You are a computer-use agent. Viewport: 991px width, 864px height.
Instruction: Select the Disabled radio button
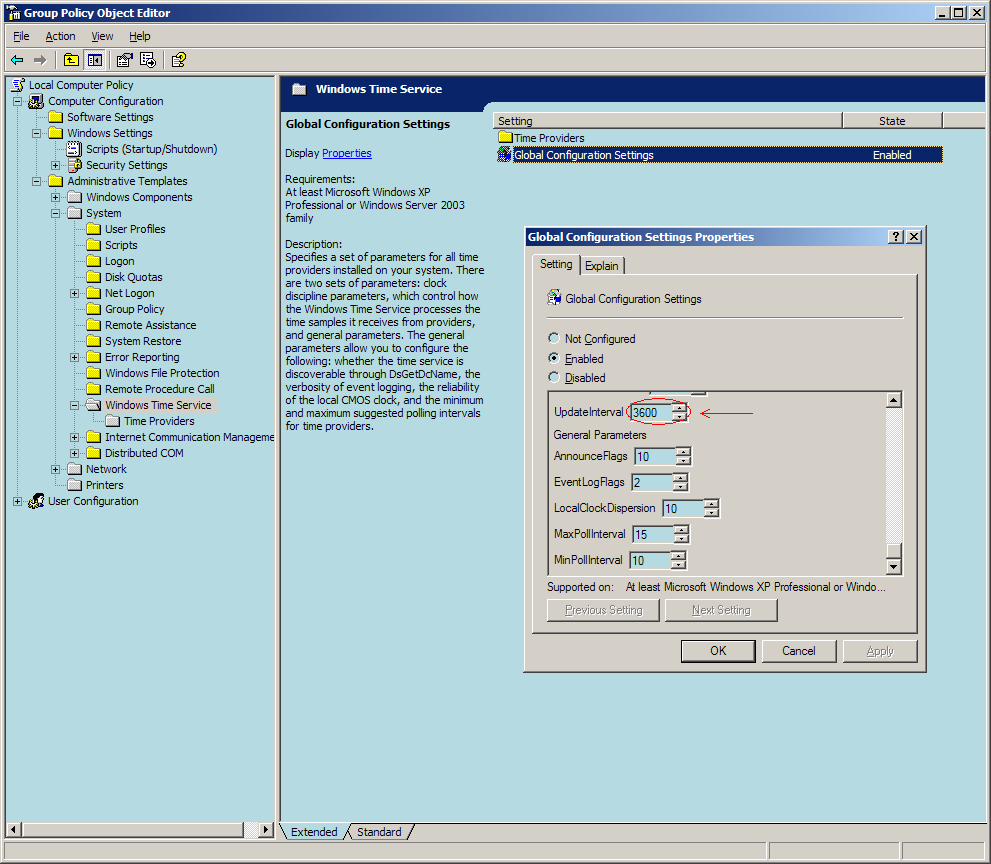point(554,377)
